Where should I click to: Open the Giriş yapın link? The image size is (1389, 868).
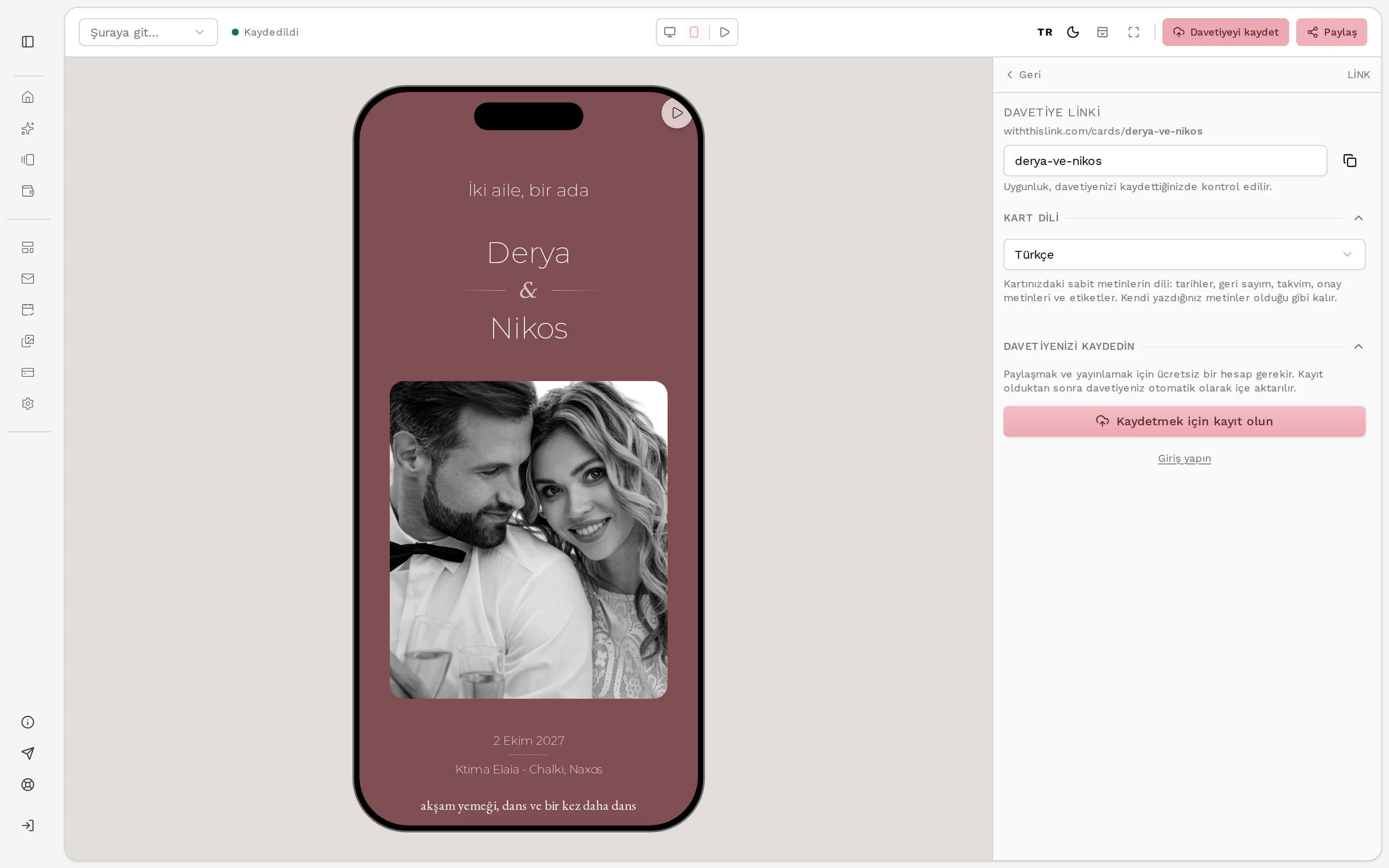(x=1184, y=458)
